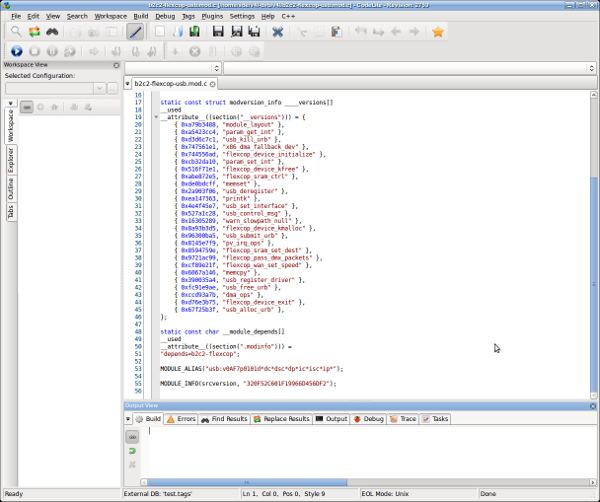
Task: Select the Find Results tab
Action: point(224,419)
